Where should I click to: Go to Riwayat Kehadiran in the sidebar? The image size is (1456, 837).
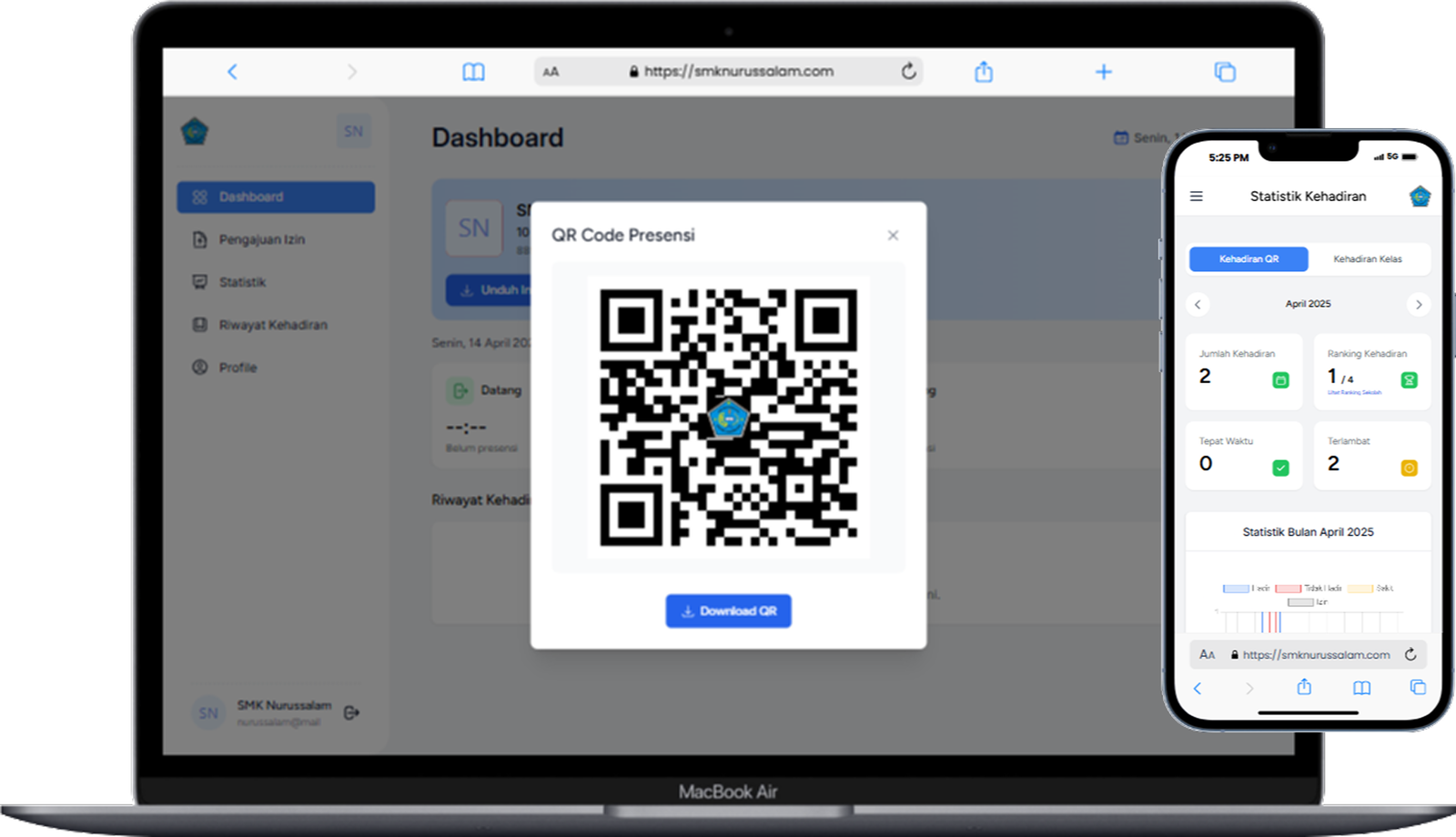coord(272,325)
